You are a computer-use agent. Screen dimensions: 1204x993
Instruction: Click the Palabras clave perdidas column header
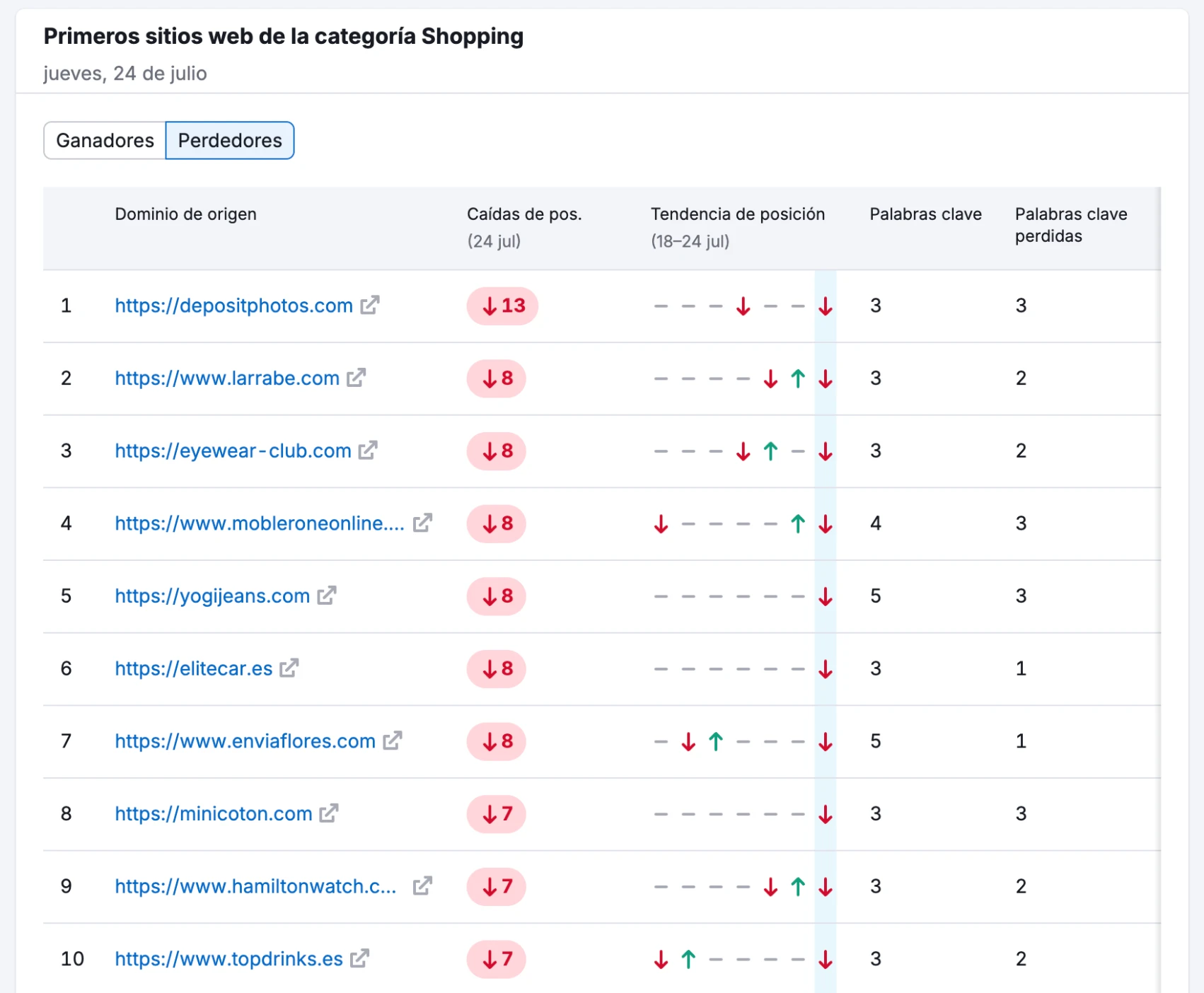(x=1071, y=225)
